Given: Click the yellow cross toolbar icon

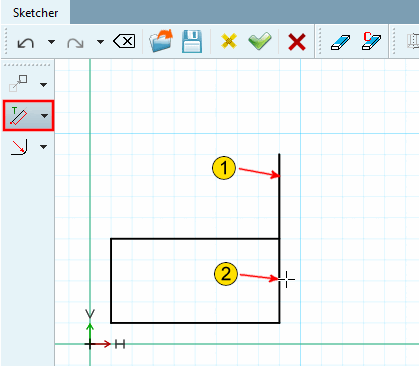Looking at the screenshot, I should pyautogui.click(x=229, y=41).
